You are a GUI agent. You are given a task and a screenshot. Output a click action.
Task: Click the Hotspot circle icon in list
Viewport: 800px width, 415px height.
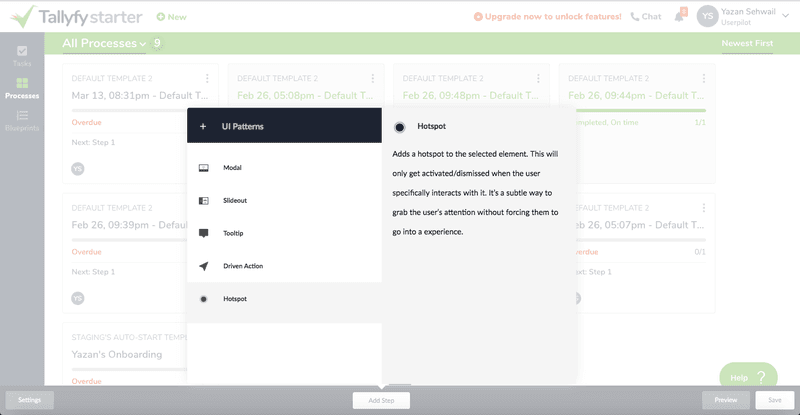(204, 299)
